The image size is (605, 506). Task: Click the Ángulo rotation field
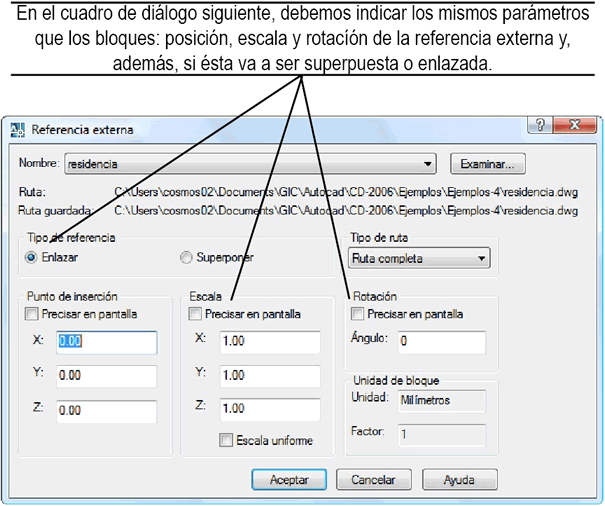click(x=442, y=342)
